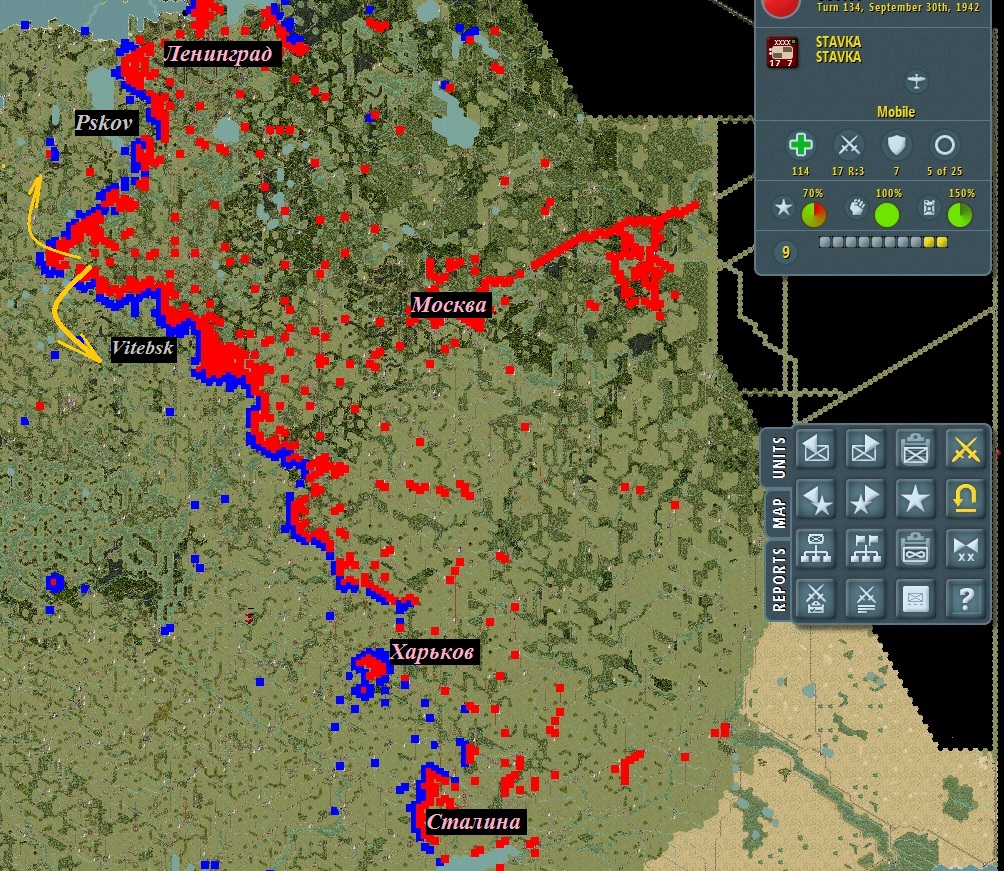Open crossed swords with checklist icon

[816, 599]
